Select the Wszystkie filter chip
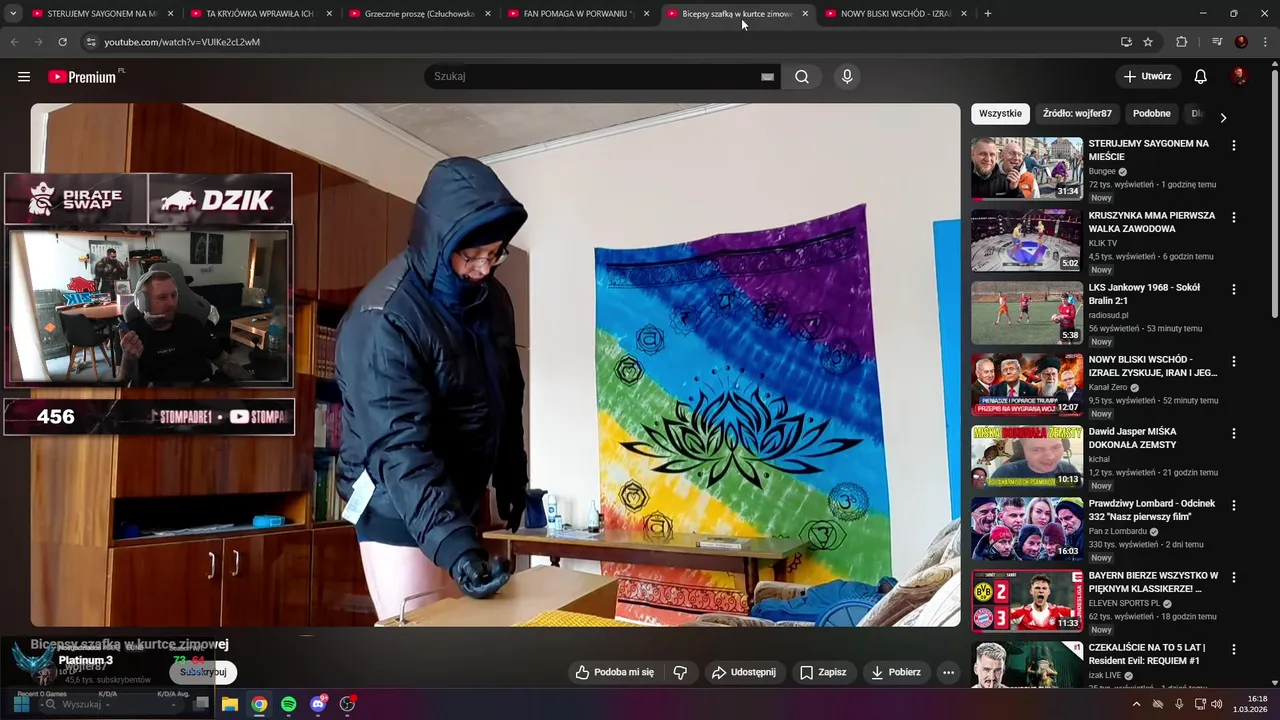 [1000, 114]
